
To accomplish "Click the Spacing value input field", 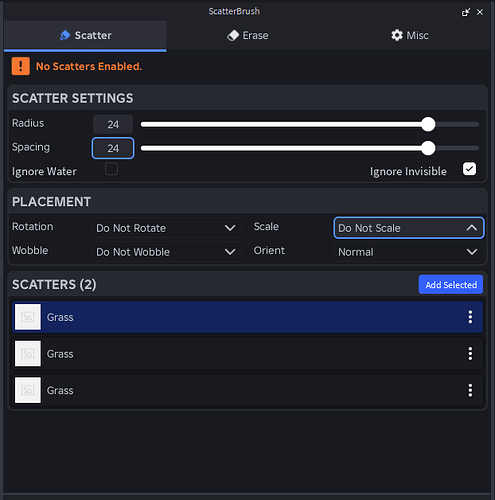I will tap(113, 148).
